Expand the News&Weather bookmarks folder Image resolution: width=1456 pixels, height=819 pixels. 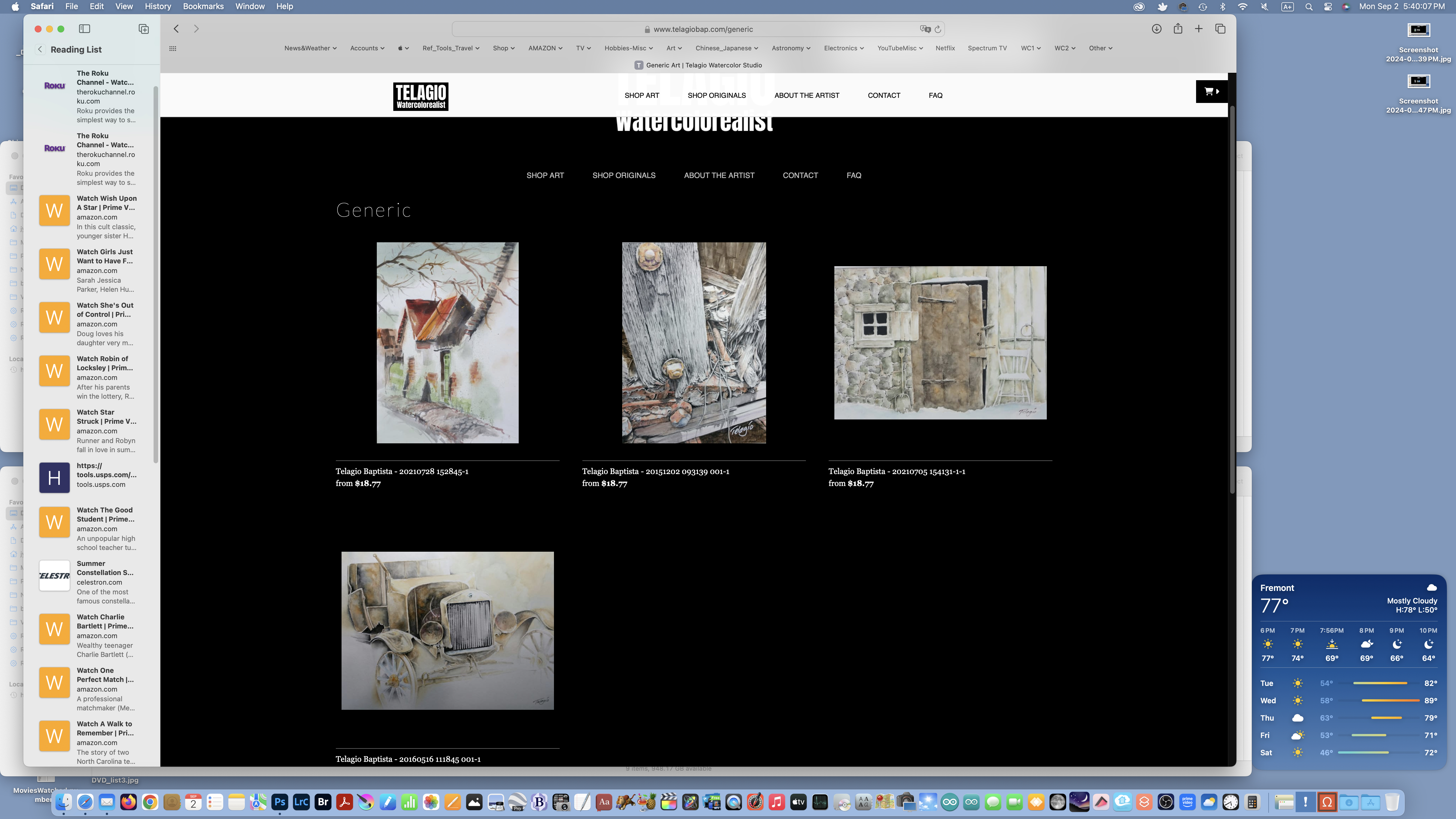click(x=310, y=49)
